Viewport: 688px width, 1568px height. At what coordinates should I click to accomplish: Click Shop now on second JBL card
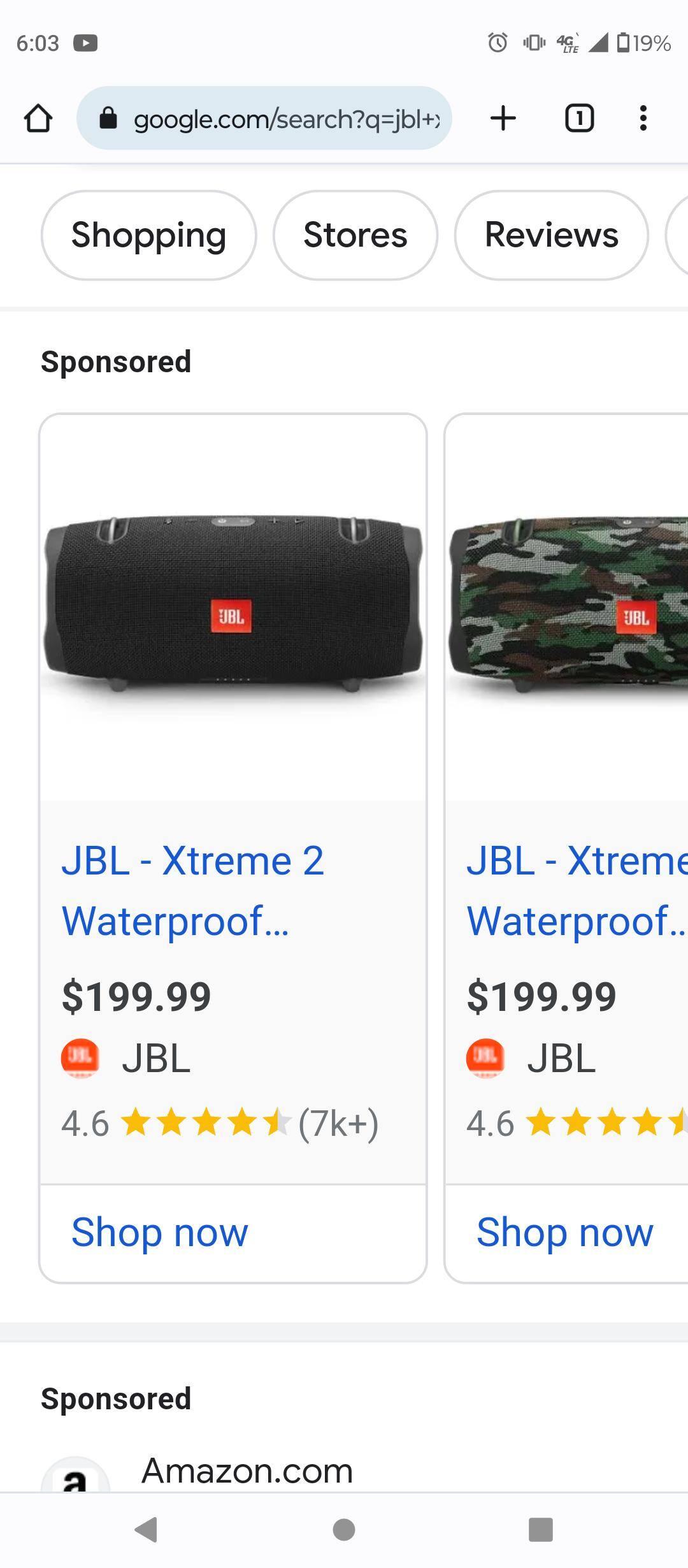pos(564,1232)
